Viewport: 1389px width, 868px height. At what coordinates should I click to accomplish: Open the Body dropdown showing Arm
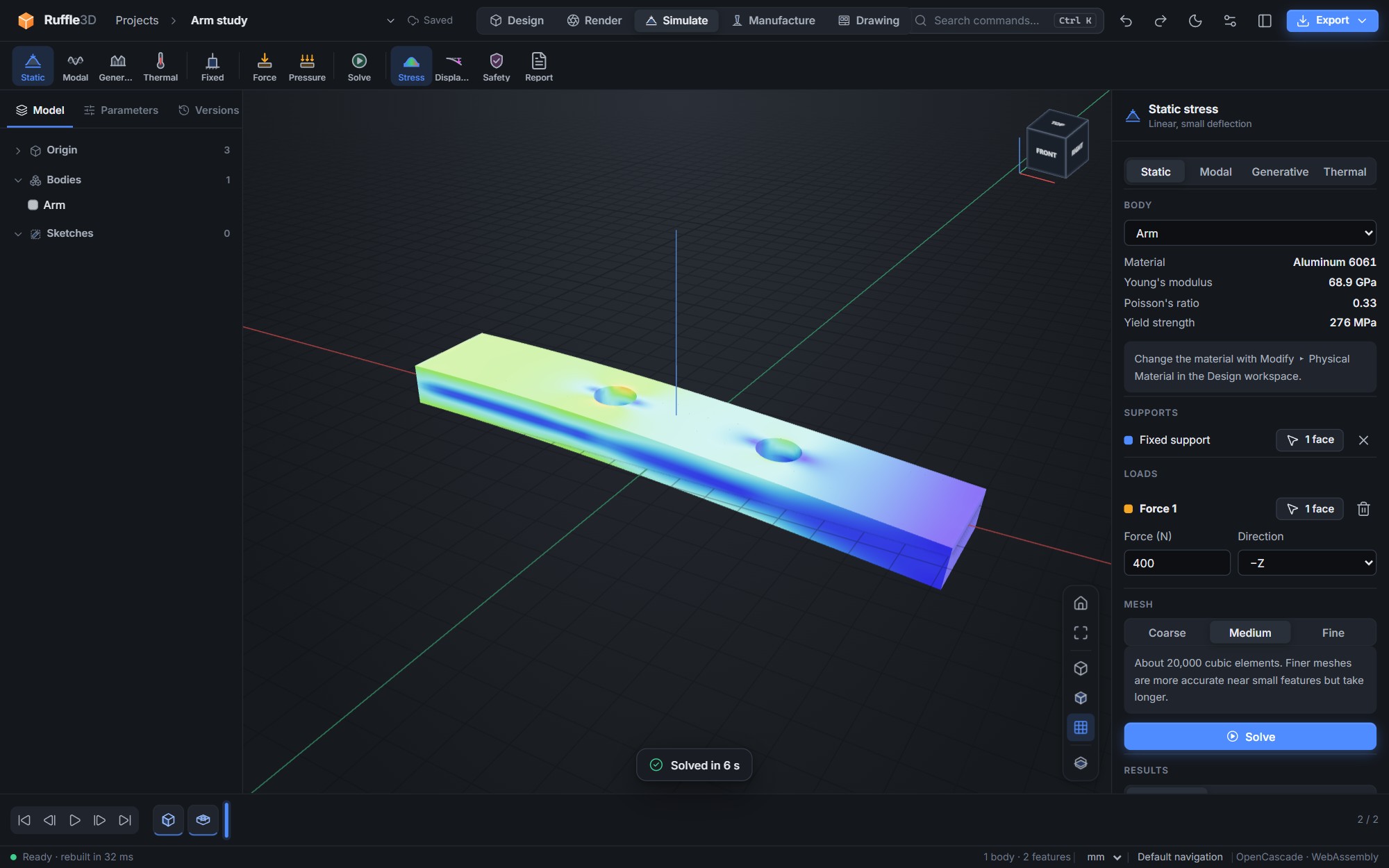[1249, 233]
